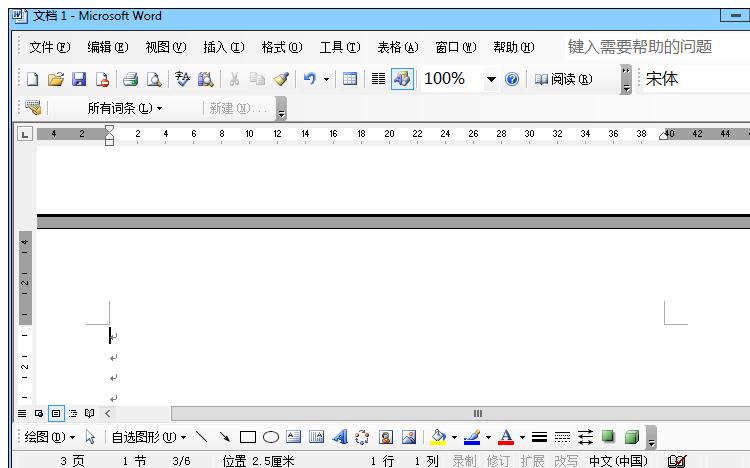Screen dimensions: 750x468
Task: Expand standard toolbar options chevron
Action: pos(626,79)
